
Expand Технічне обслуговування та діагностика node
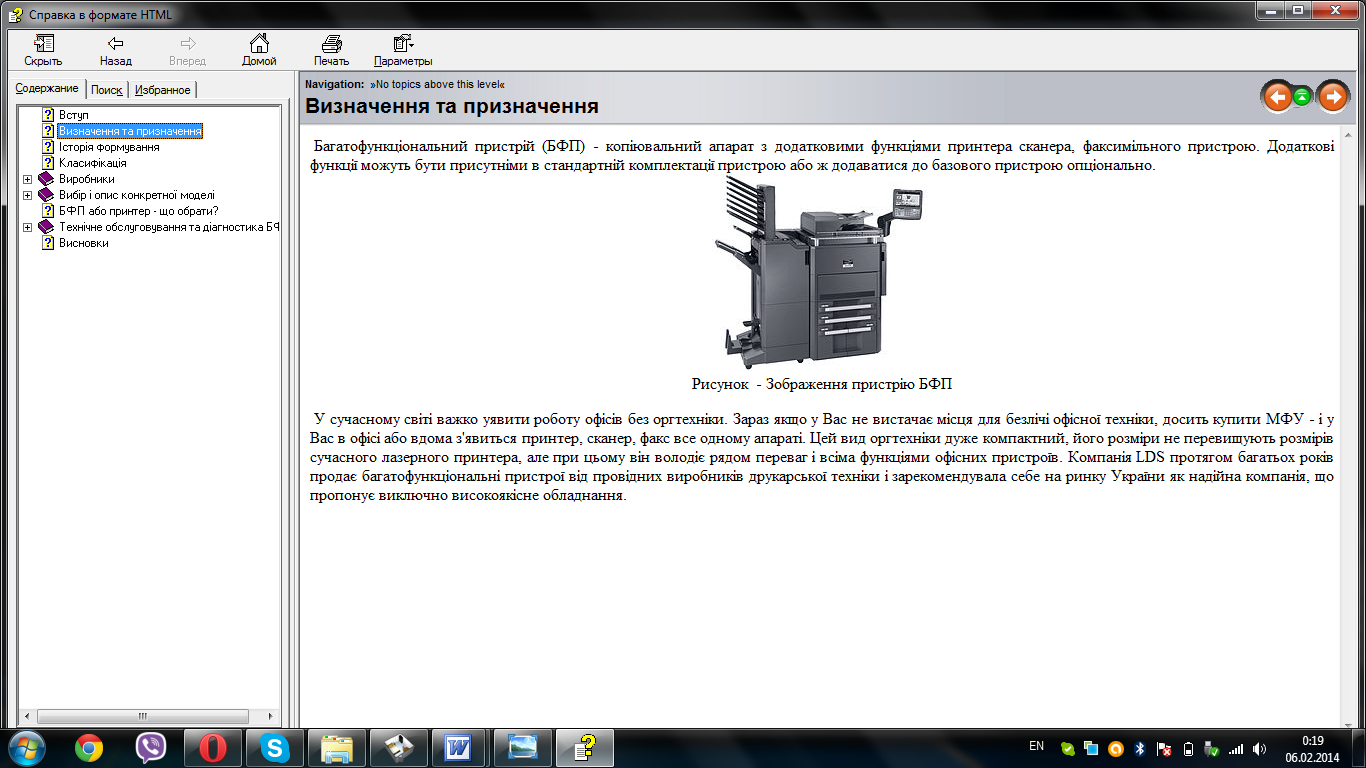(27, 227)
